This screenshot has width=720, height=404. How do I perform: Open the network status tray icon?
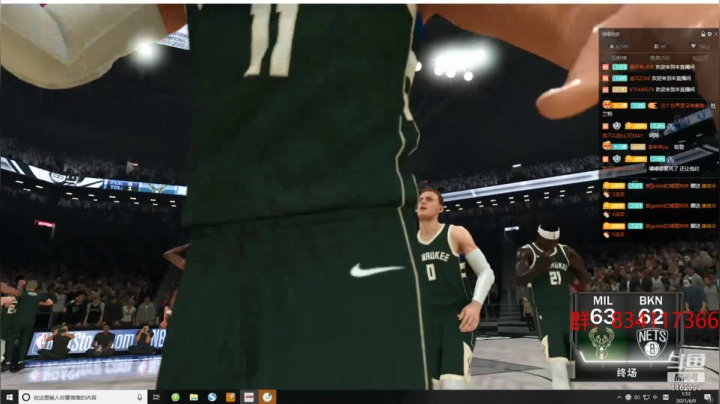[x=646, y=398]
